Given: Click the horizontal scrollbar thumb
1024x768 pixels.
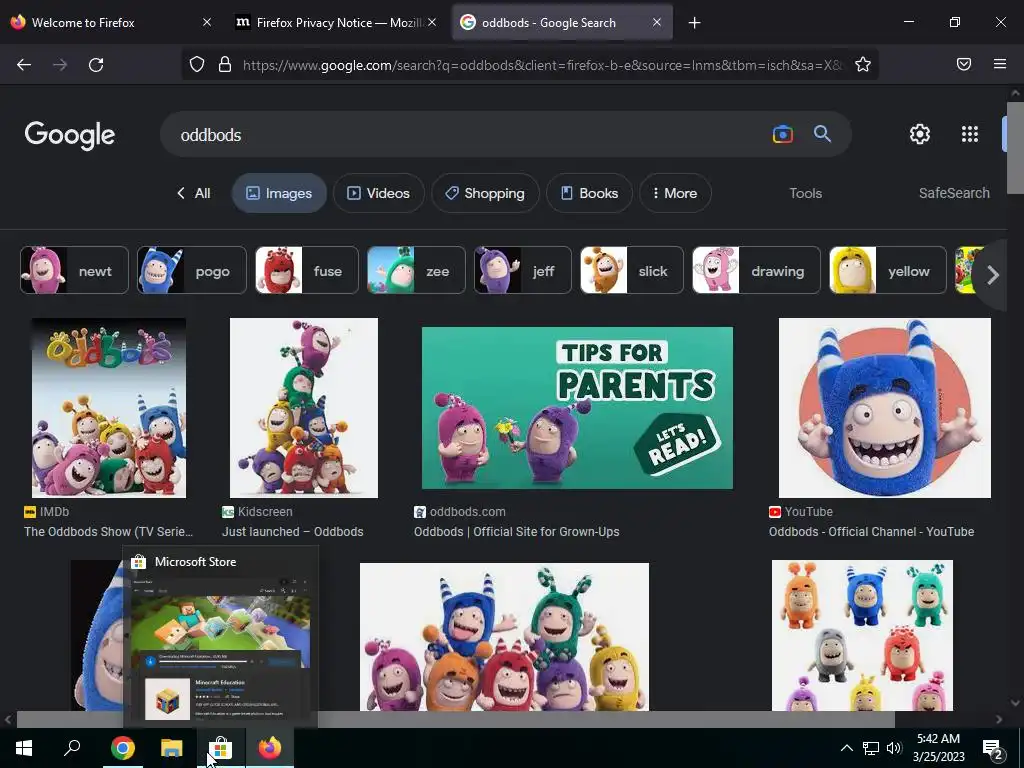Looking at the screenshot, I should point(455,719).
